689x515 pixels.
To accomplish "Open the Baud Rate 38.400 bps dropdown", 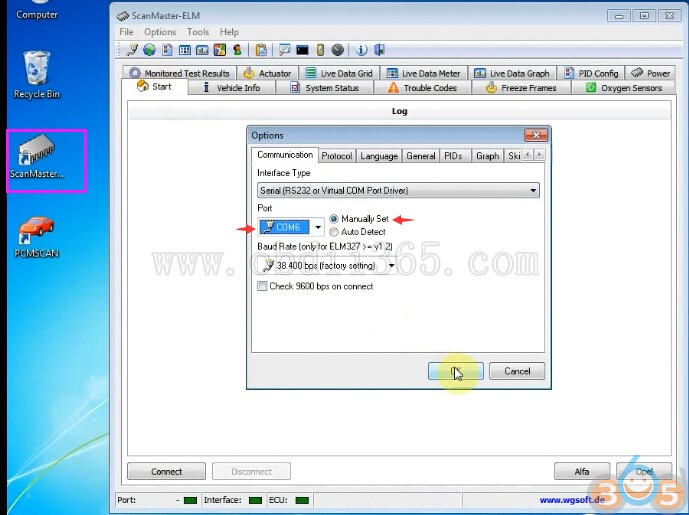I will click(x=391, y=265).
